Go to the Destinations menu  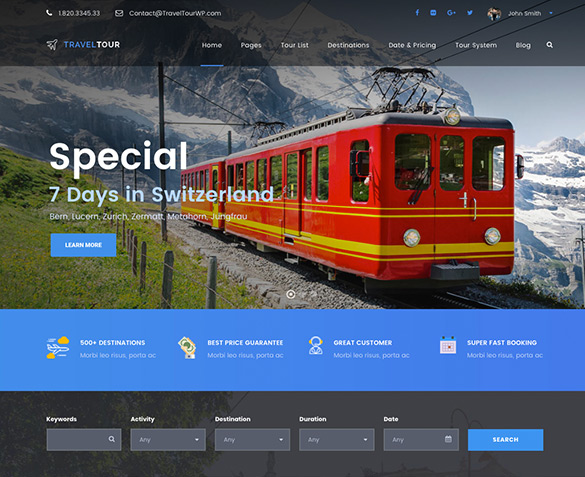coord(348,45)
